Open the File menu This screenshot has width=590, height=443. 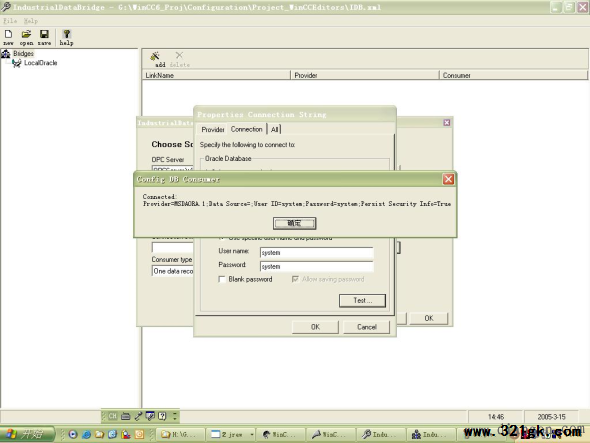(x=10, y=21)
